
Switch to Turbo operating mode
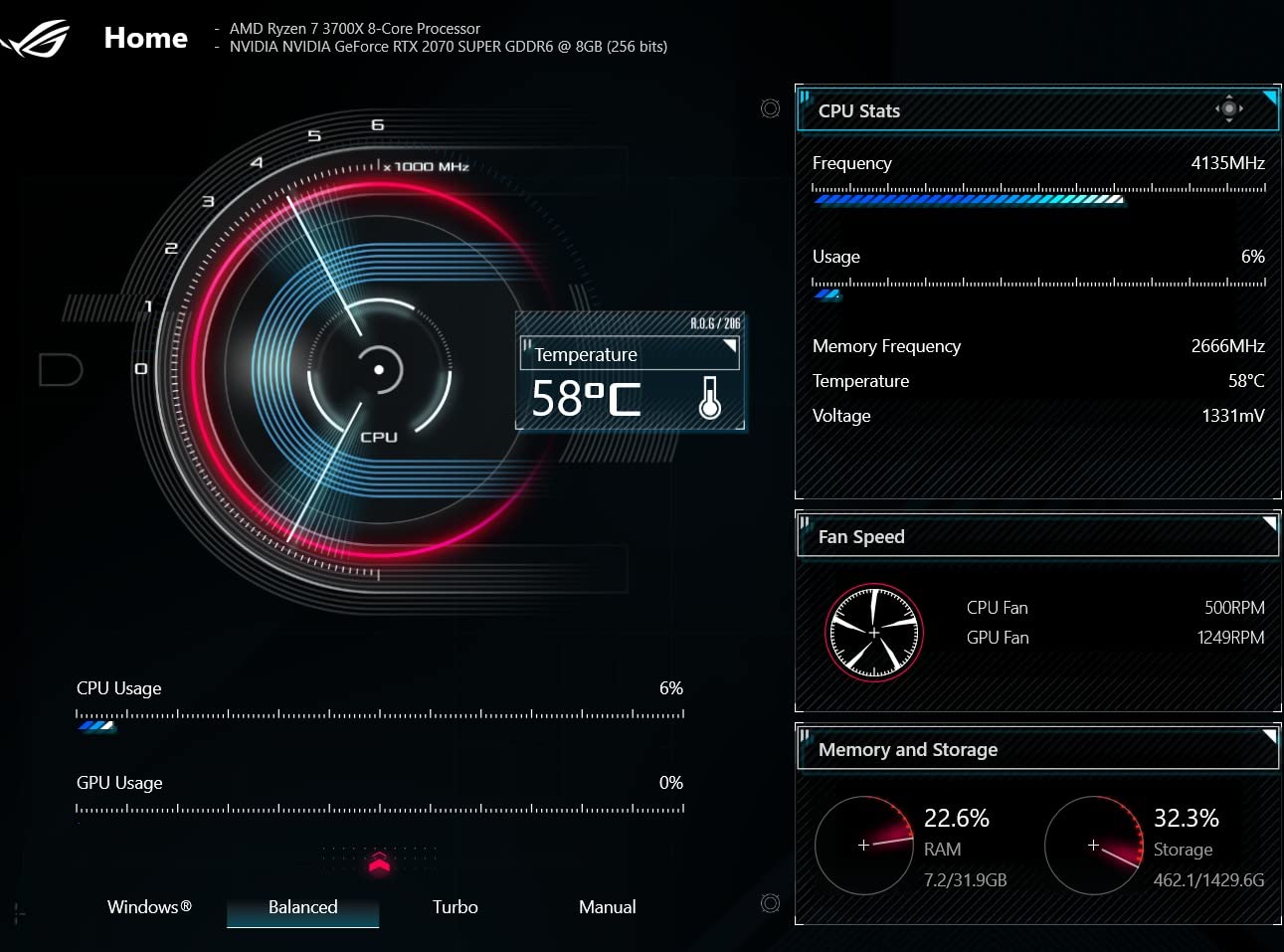(x=455, y=906)
